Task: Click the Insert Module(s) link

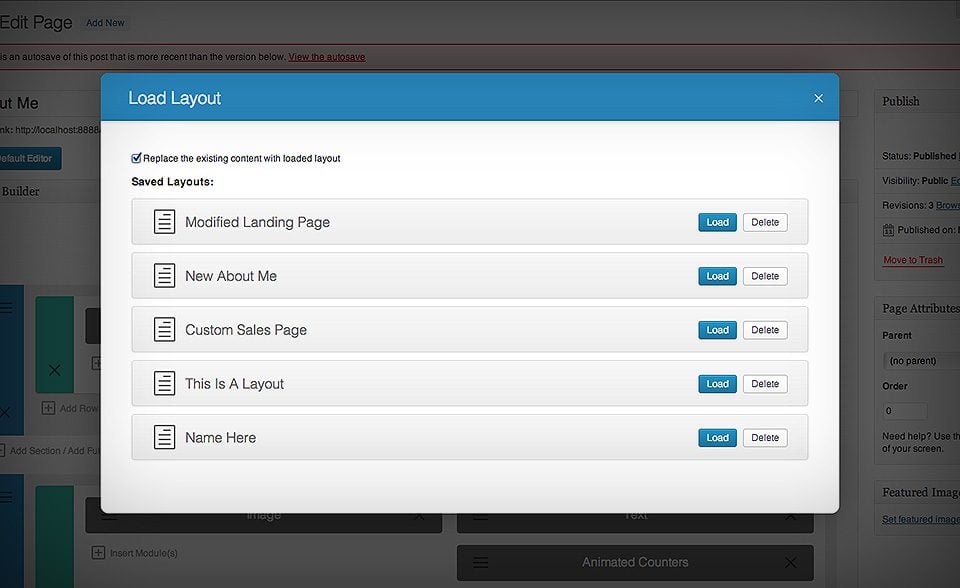Action: (x=144, y=553)
